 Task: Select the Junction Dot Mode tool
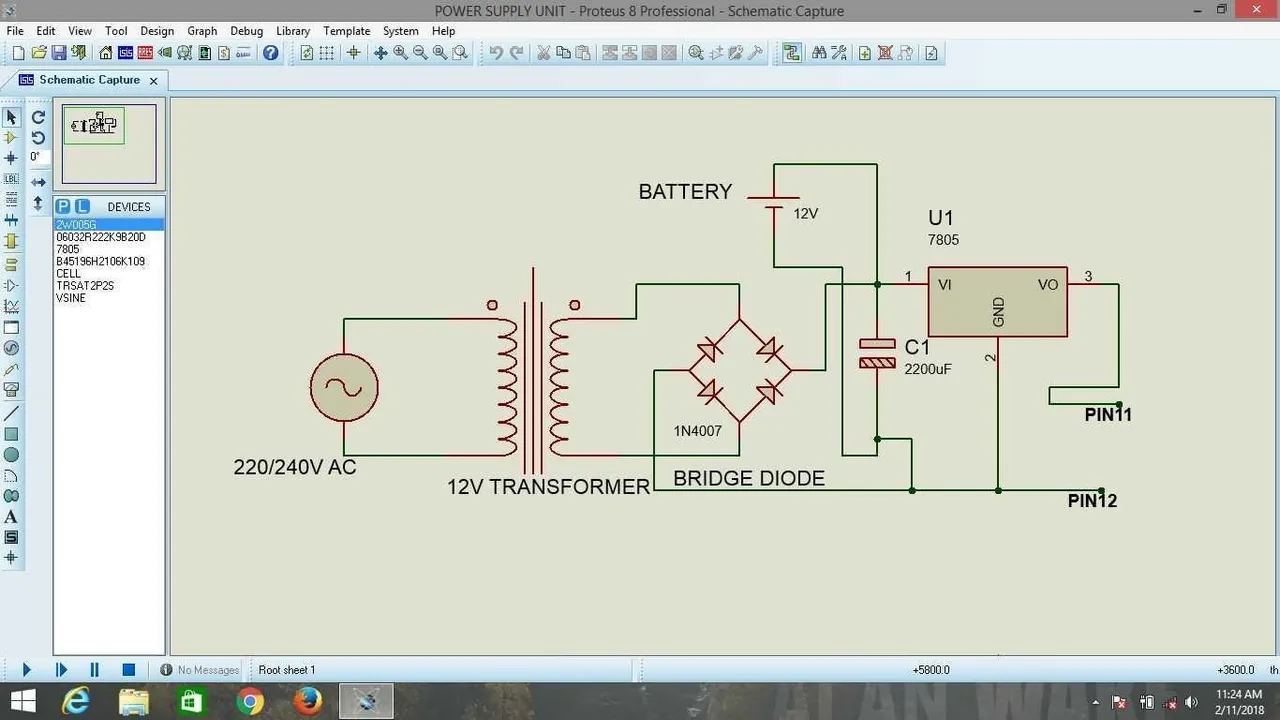(11, 158)
